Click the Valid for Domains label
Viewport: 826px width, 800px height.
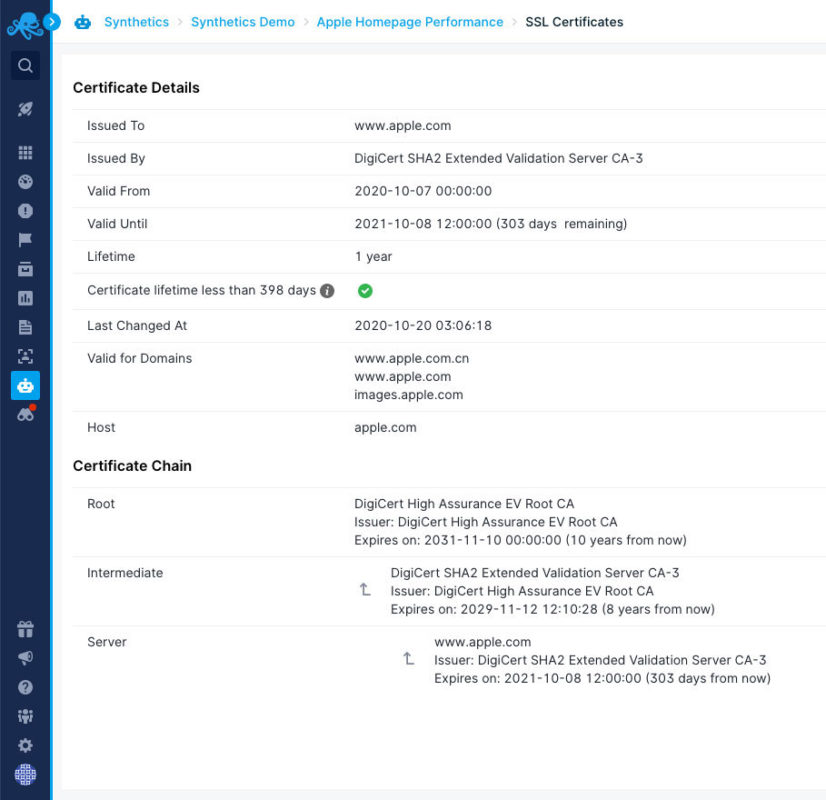click(140, 359)
